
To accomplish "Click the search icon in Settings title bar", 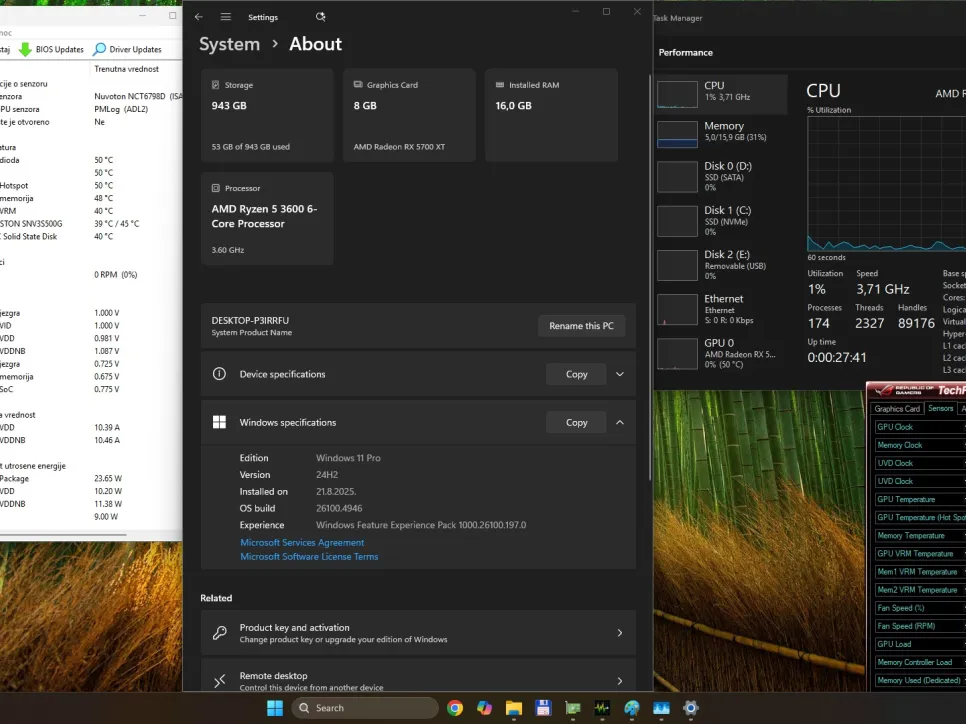I will tap(320, 17).
